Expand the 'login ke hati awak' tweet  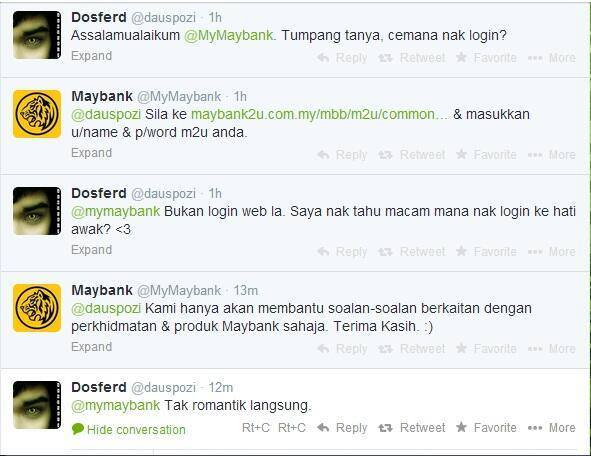(x=92, y=250)
